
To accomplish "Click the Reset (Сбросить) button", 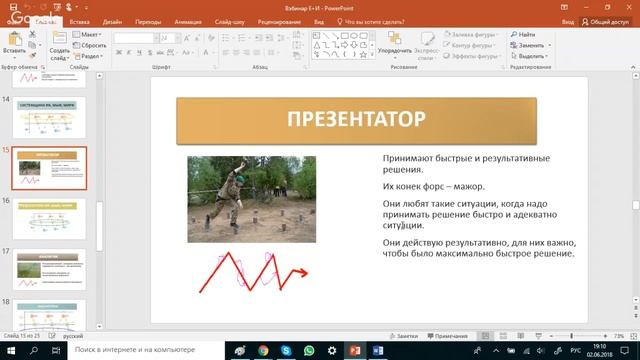I will tap(89, 45).
